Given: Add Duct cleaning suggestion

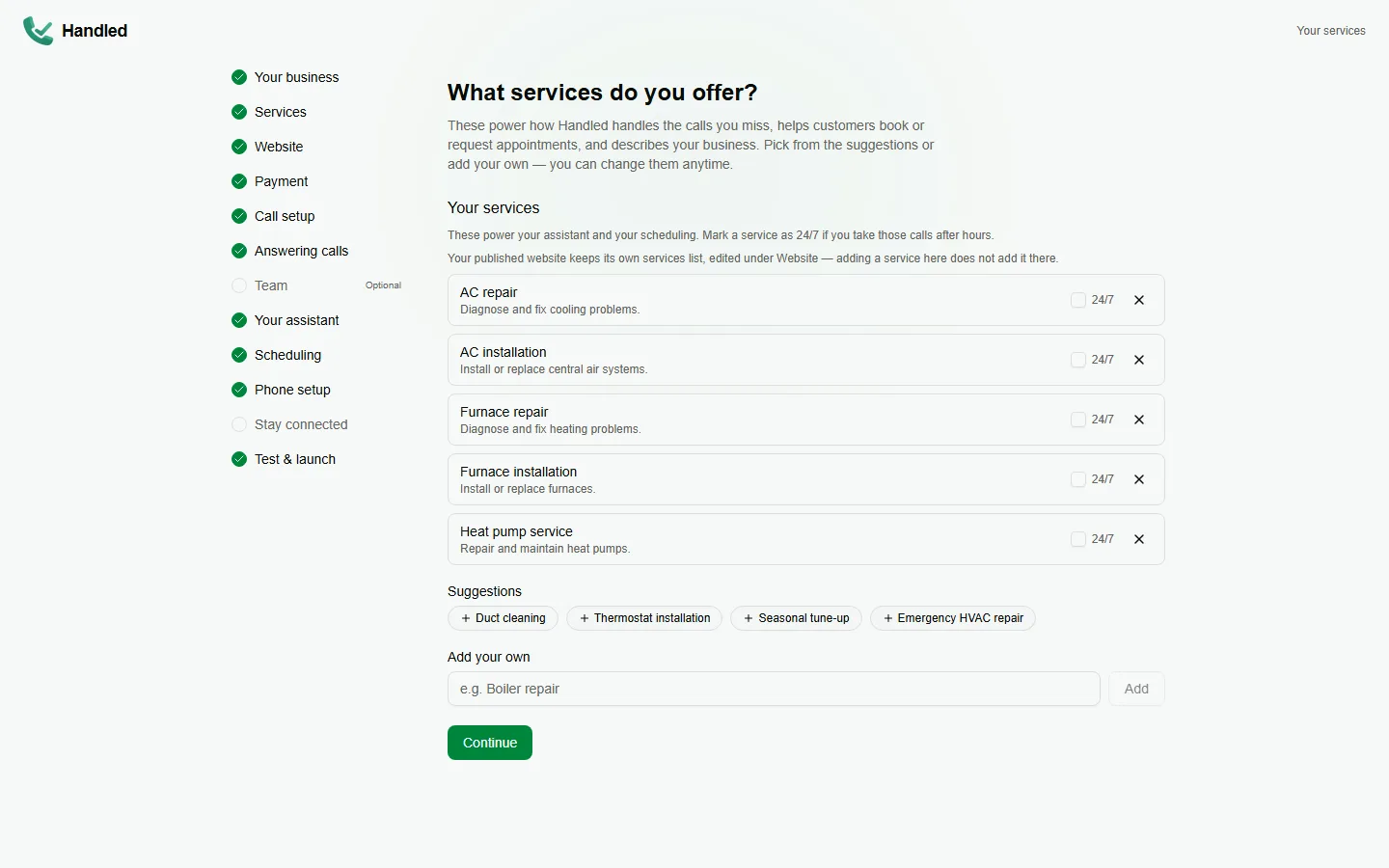Looking at the screenshot, I should [503, 618].
